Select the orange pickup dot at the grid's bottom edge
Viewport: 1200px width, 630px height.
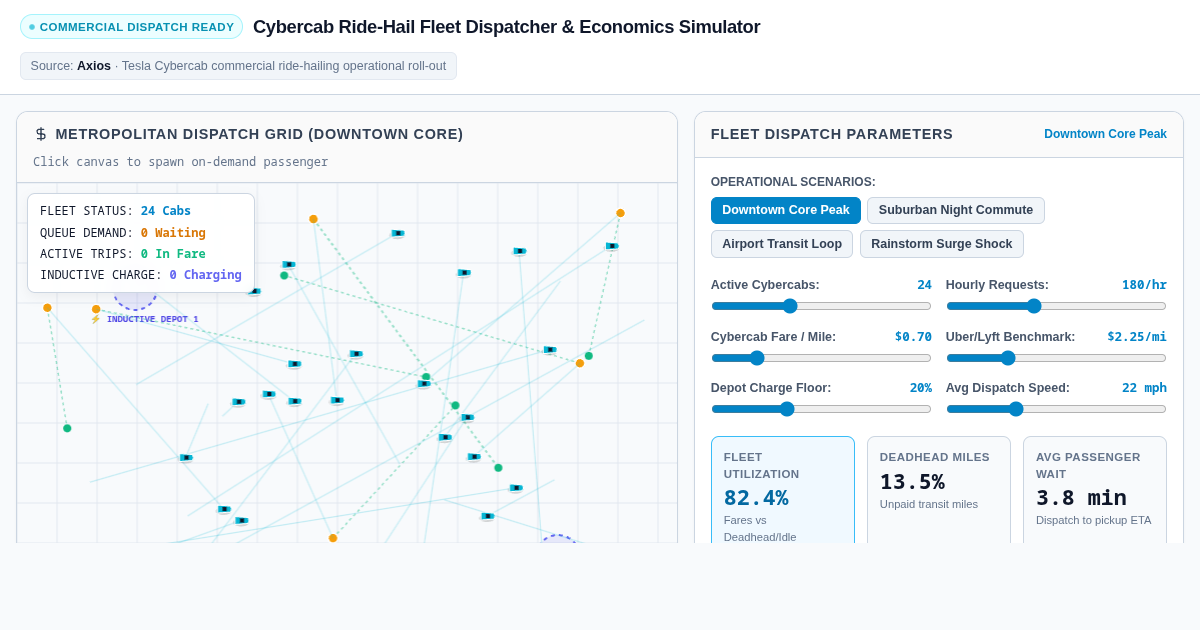(333, 538)
